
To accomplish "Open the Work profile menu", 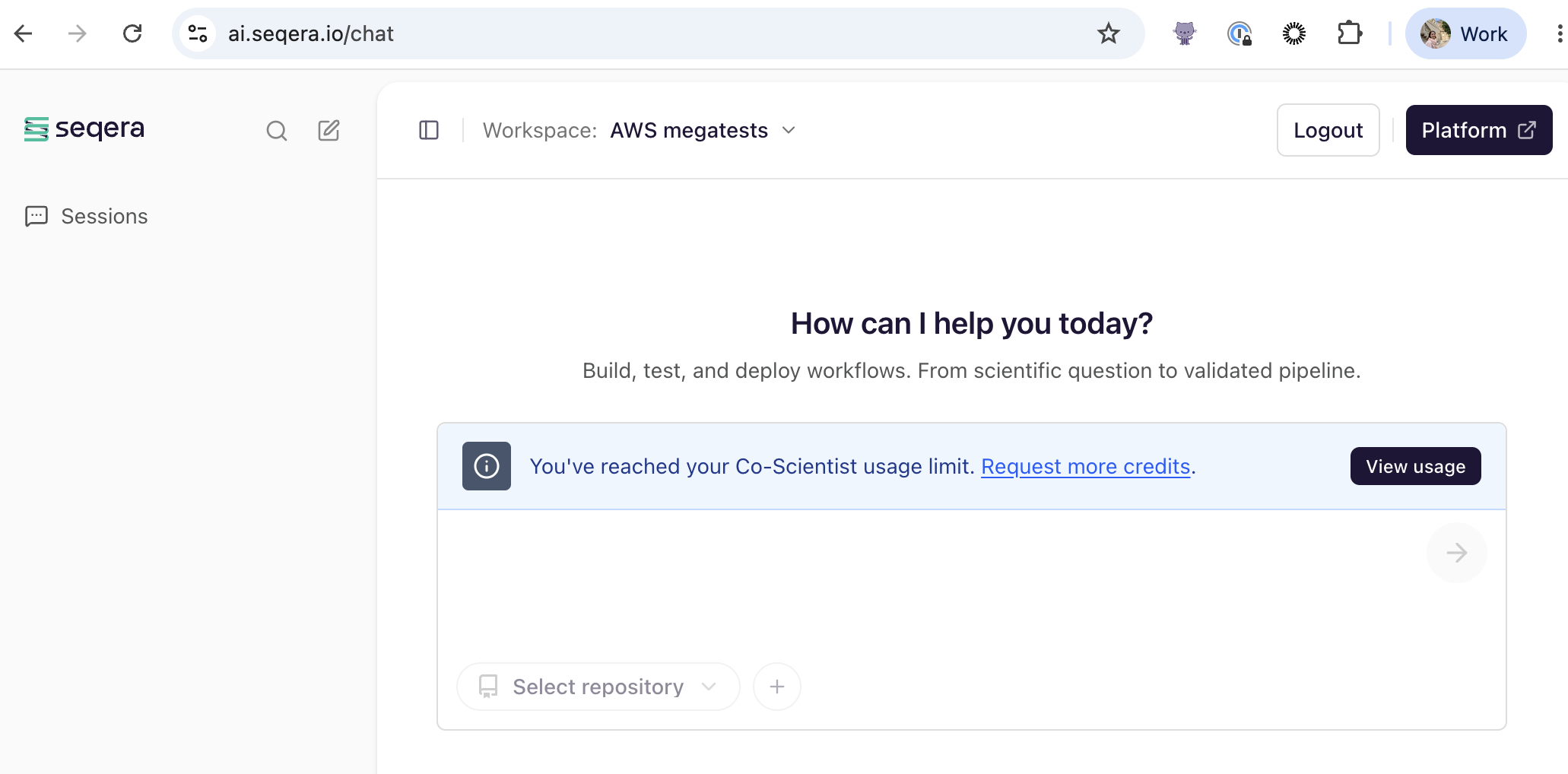I will click(1465, 33).
